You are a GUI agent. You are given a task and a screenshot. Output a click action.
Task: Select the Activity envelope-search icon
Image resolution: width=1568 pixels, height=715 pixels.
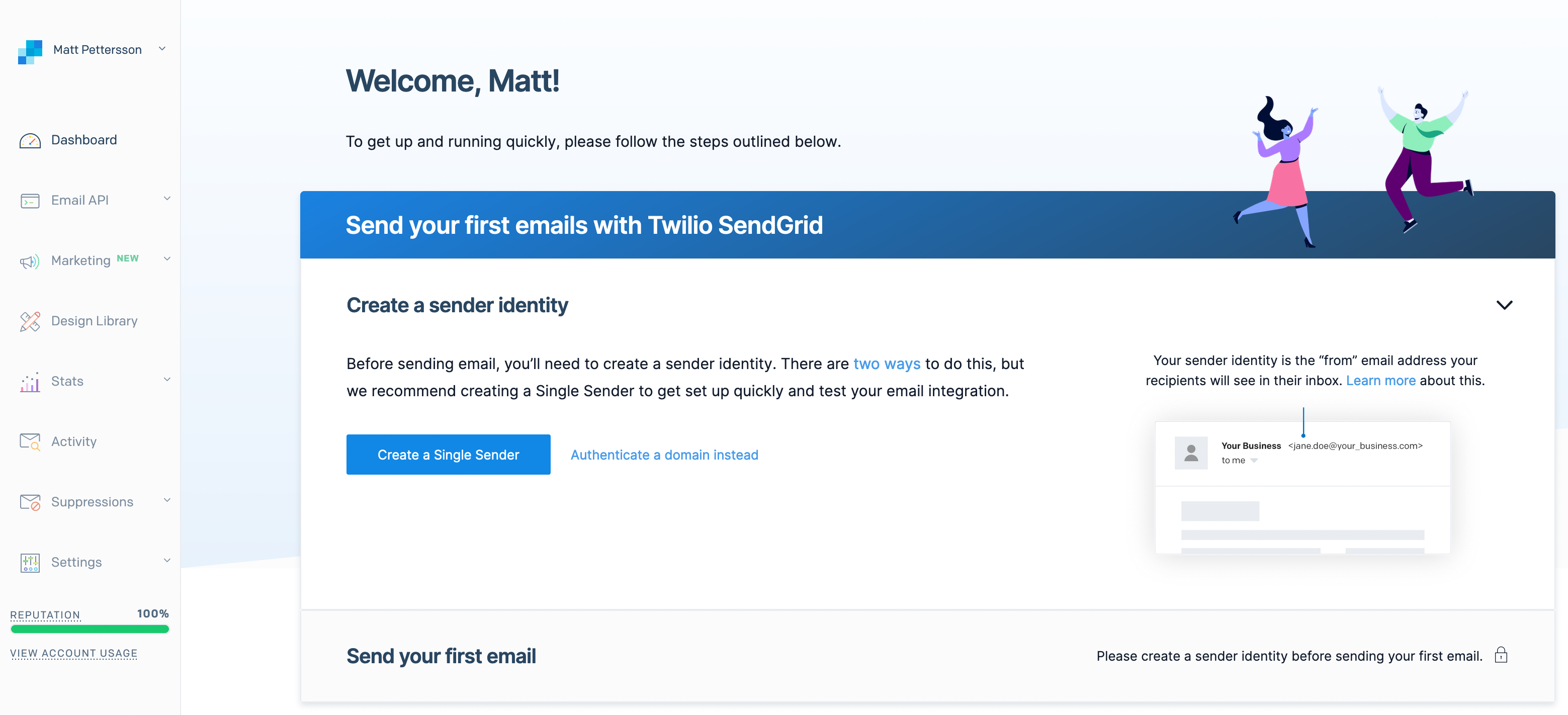click(x=29, y=441)
